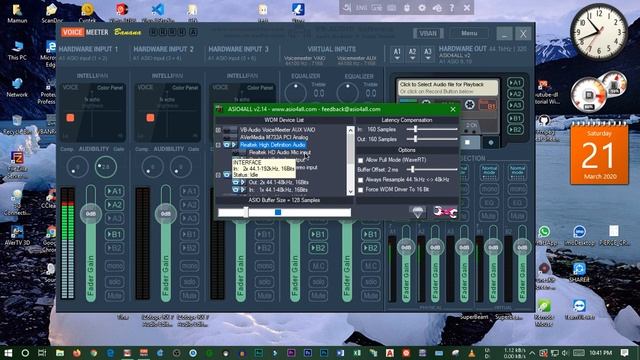The width and height of the screenshot is (640, 360).
Task: Click WDM device list scroll-down arrow
Action: pyautogui.click(x=350, y=191)
